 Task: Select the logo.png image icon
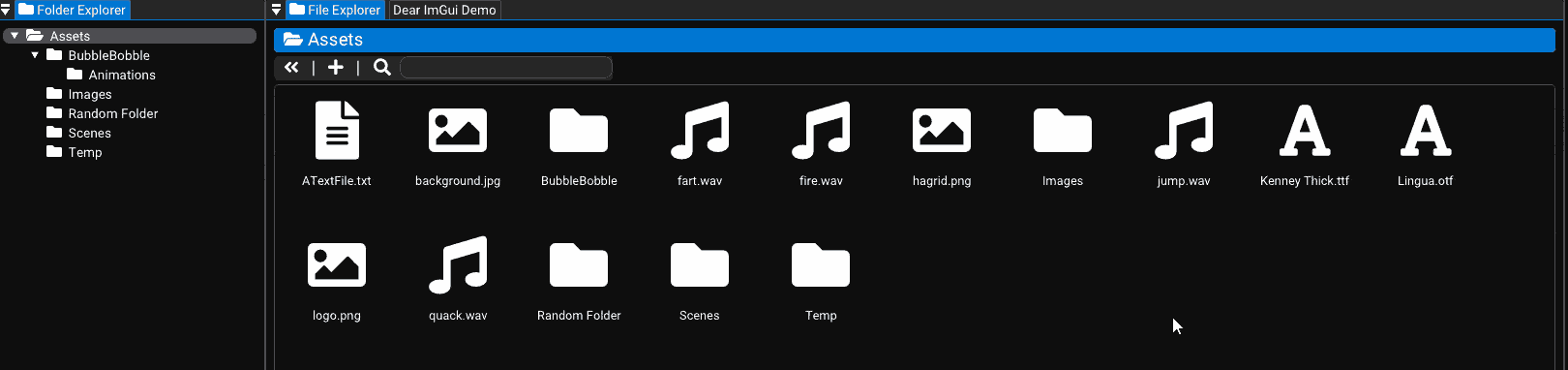coord(337,264)
